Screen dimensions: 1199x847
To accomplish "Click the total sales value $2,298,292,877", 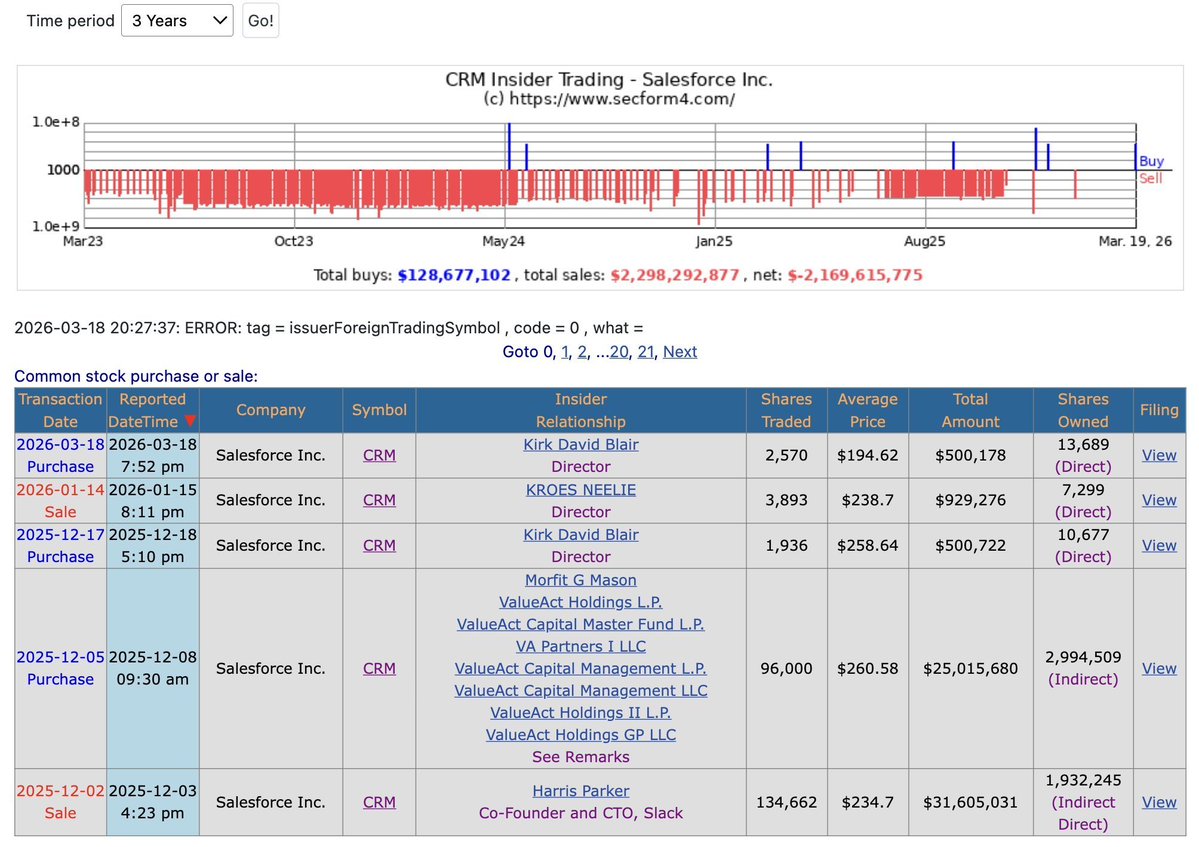I will pyautogui.click(x=674, y=275).
